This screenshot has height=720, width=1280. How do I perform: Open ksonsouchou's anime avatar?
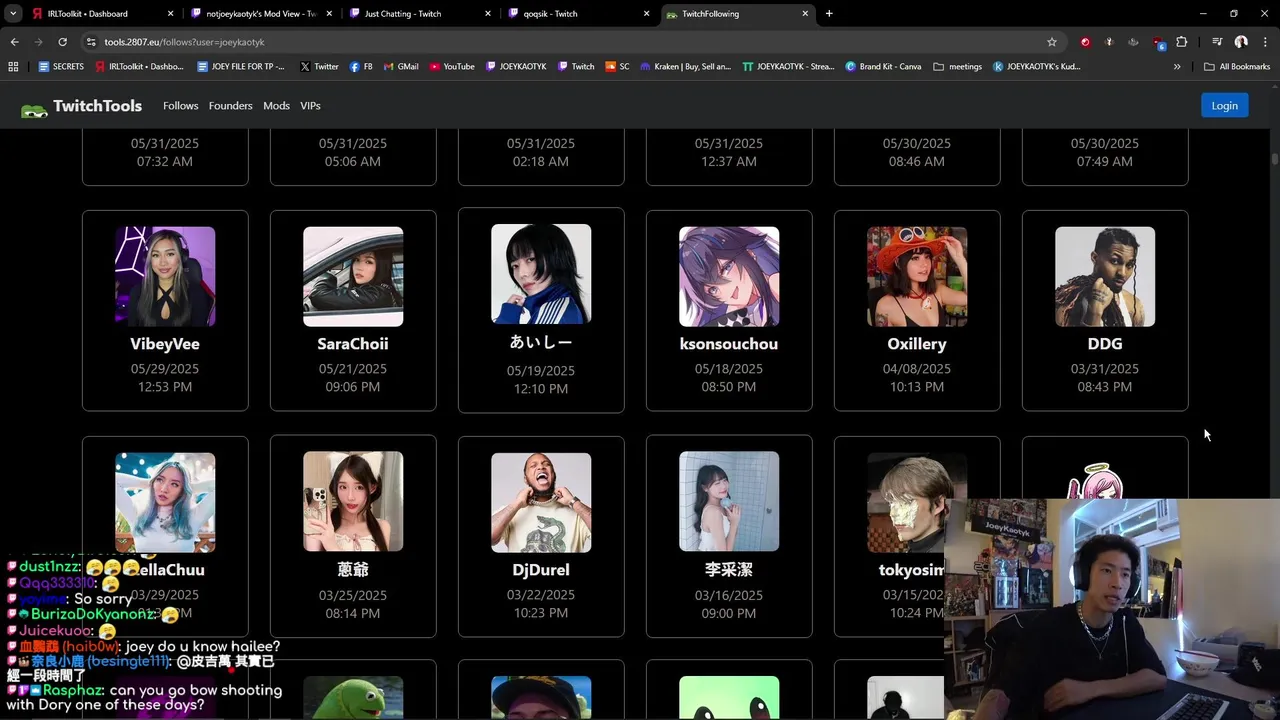click(729, 276)
